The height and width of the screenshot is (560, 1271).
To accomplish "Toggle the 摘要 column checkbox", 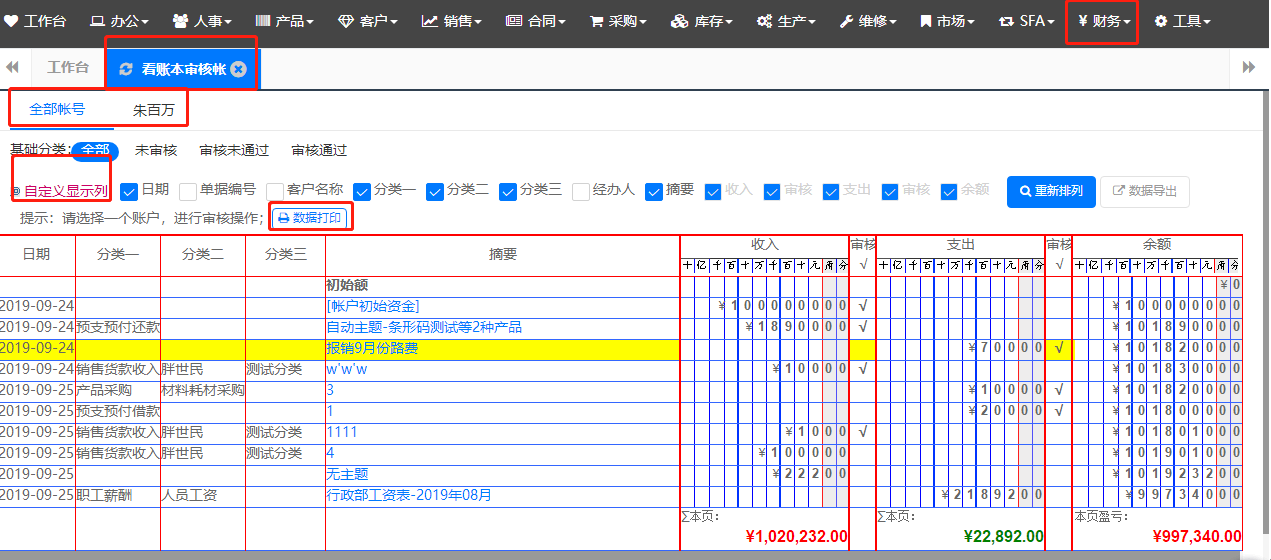I will point(654,191).
